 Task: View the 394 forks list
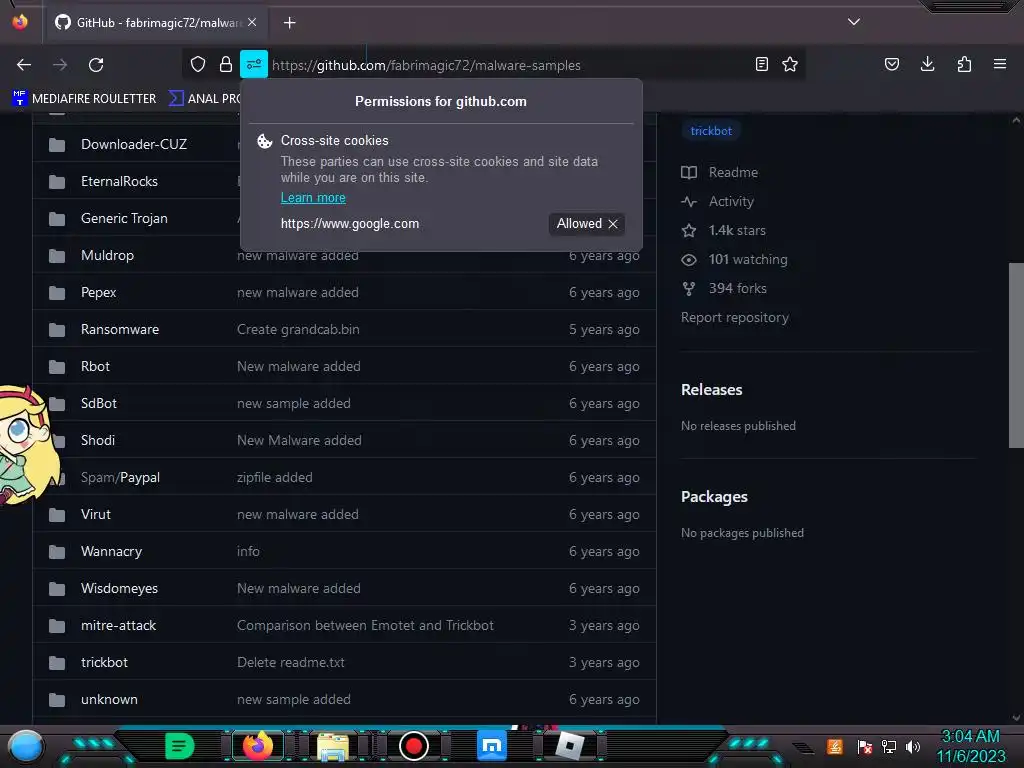pos(724,288)
